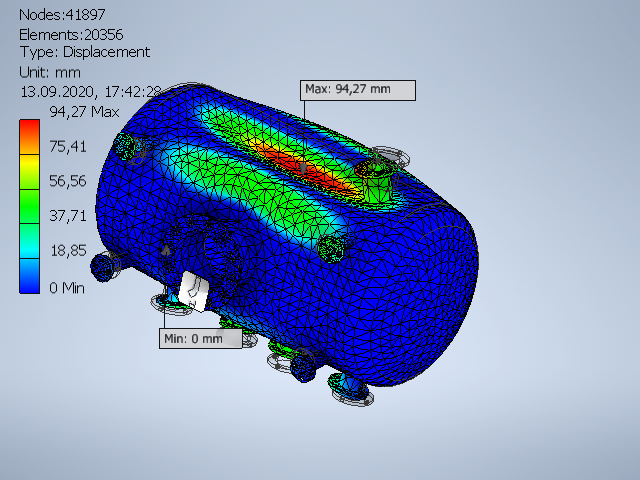Click the '94,27 Max' legend value
Screen dimensions: 640x480
coord(84,112)
